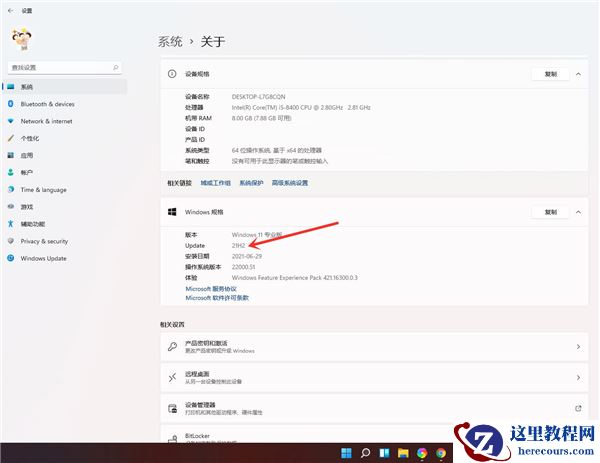Open the Windows Start button on taskbar
This screenshot has height=463, width=600.
click(x=346, y=453)
